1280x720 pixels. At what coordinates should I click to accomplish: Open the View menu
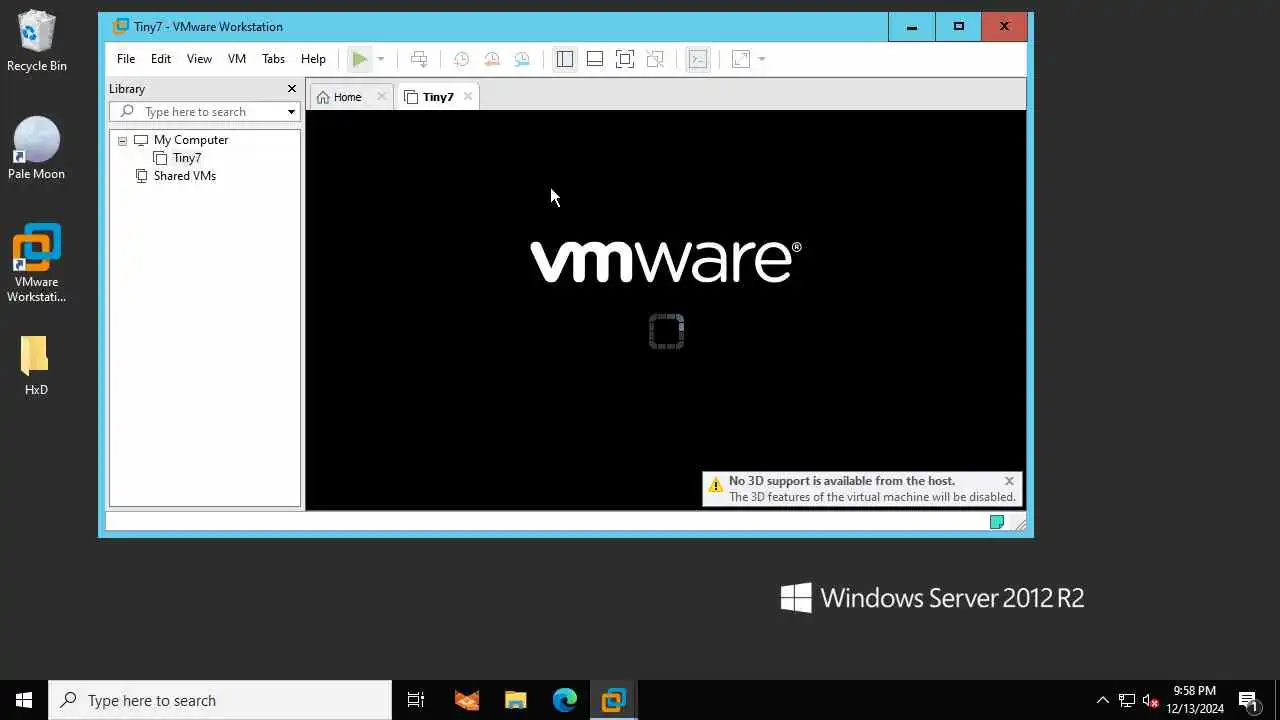[x=199, y=59]
